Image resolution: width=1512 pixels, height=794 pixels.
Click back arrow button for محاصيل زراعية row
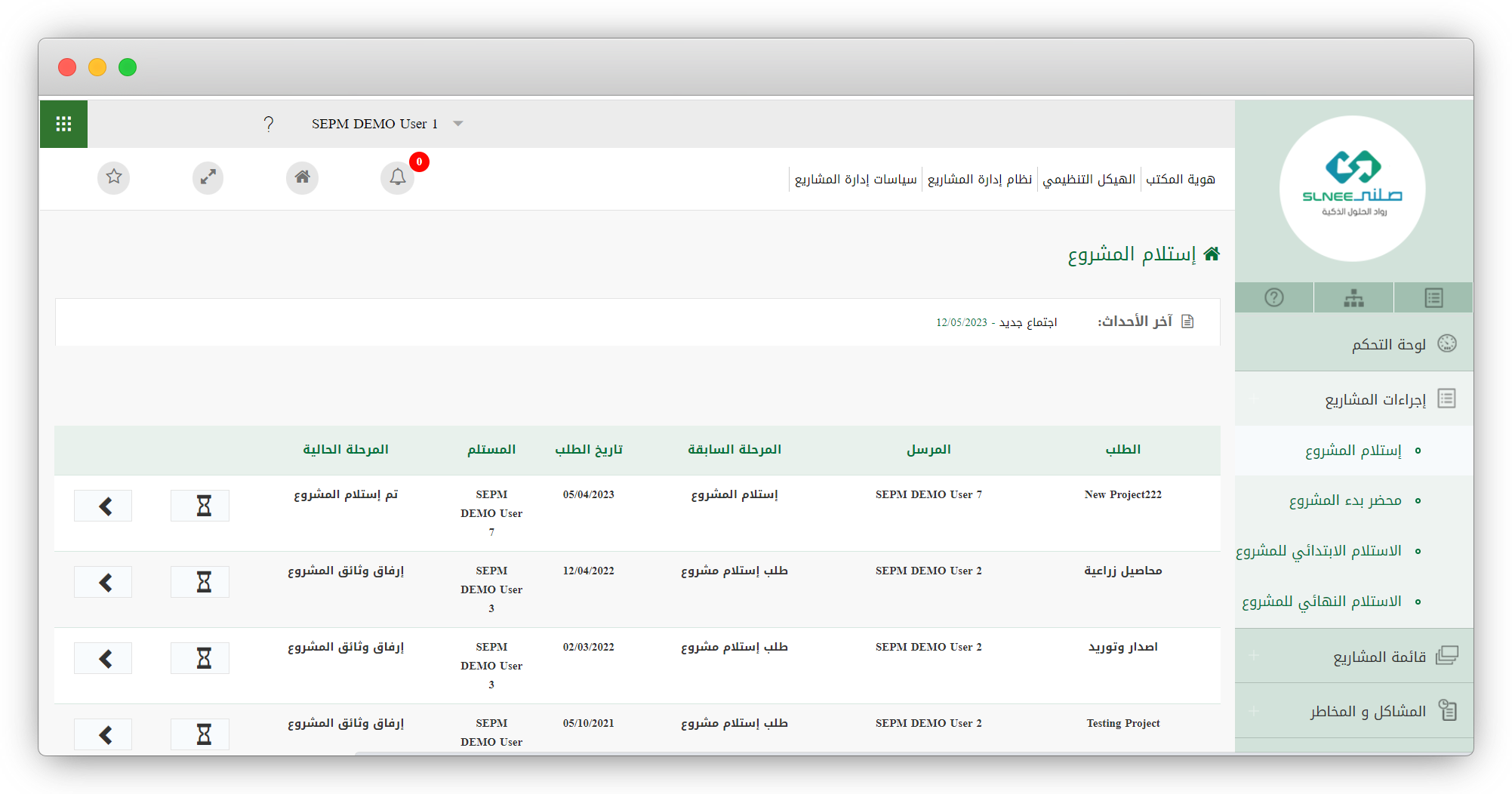(103, 582)
